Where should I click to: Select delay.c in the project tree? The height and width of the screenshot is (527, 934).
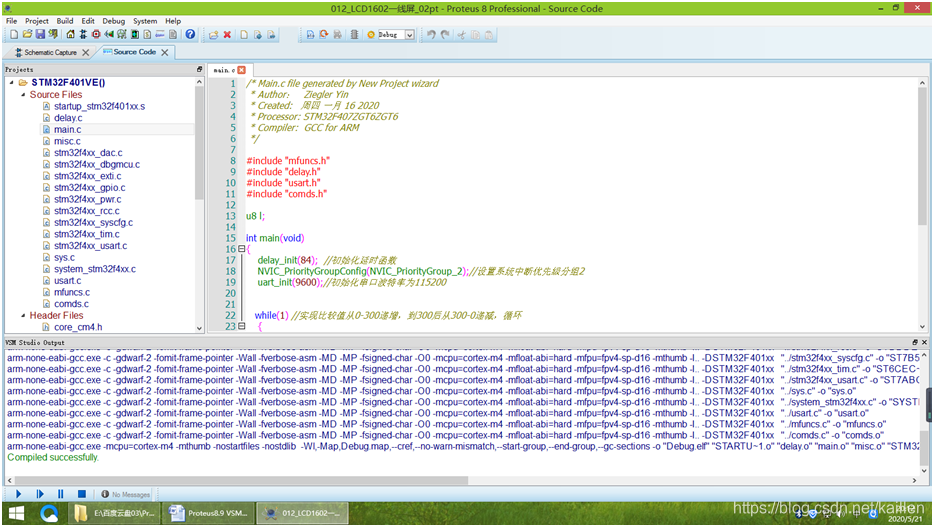[x=68, y=118]
